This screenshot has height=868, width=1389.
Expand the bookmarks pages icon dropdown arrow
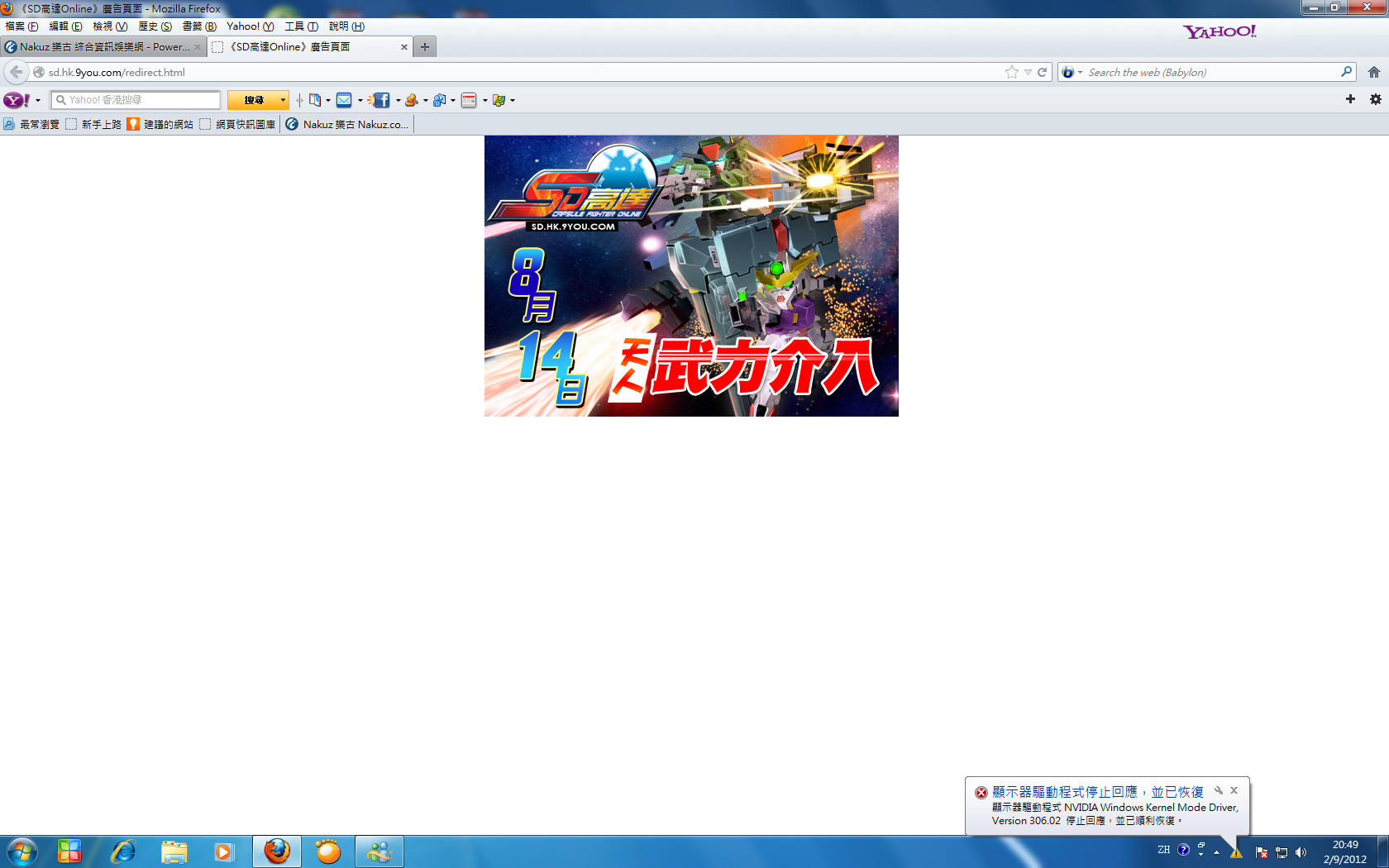[x=328, y=101]
